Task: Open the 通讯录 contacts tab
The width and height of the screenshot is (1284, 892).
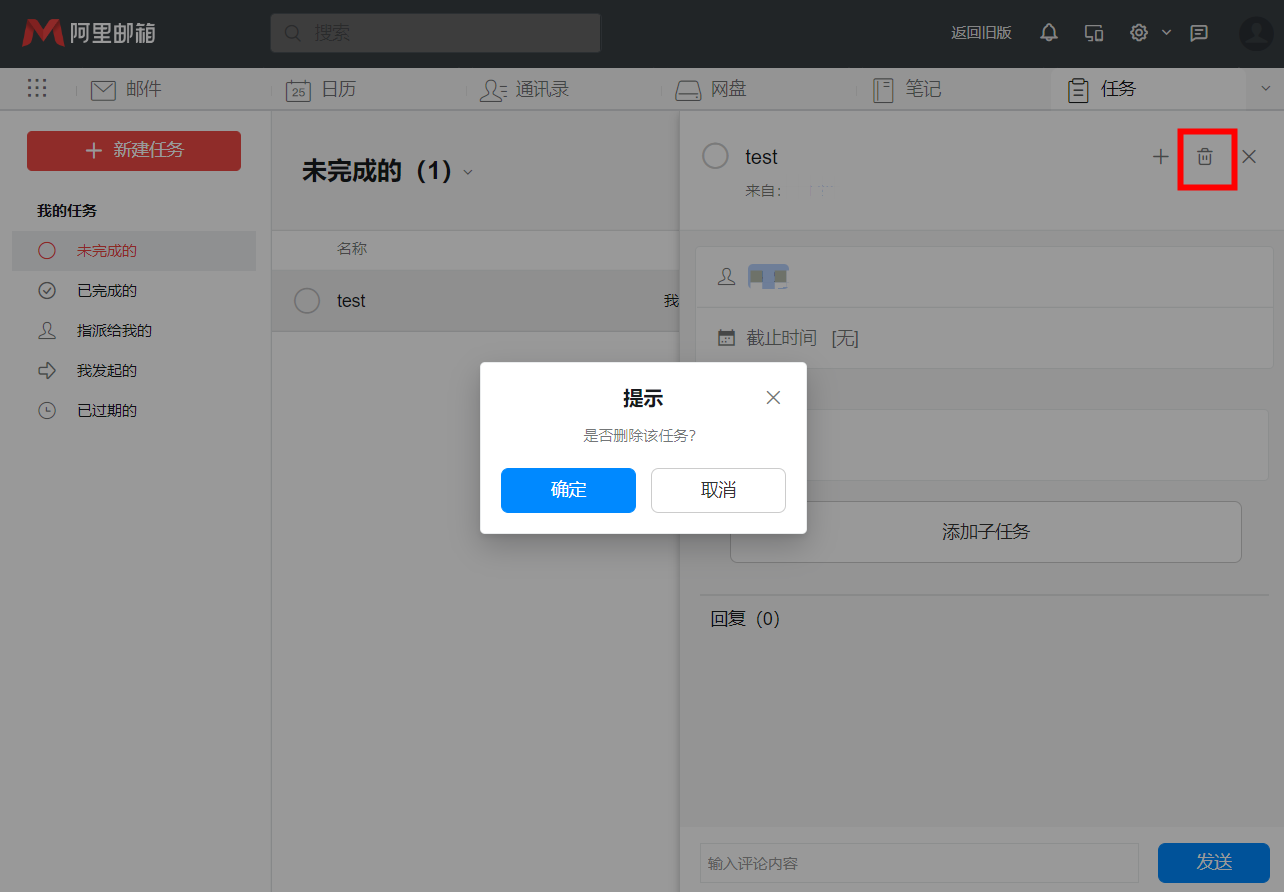Action: [x=525, y=89]
